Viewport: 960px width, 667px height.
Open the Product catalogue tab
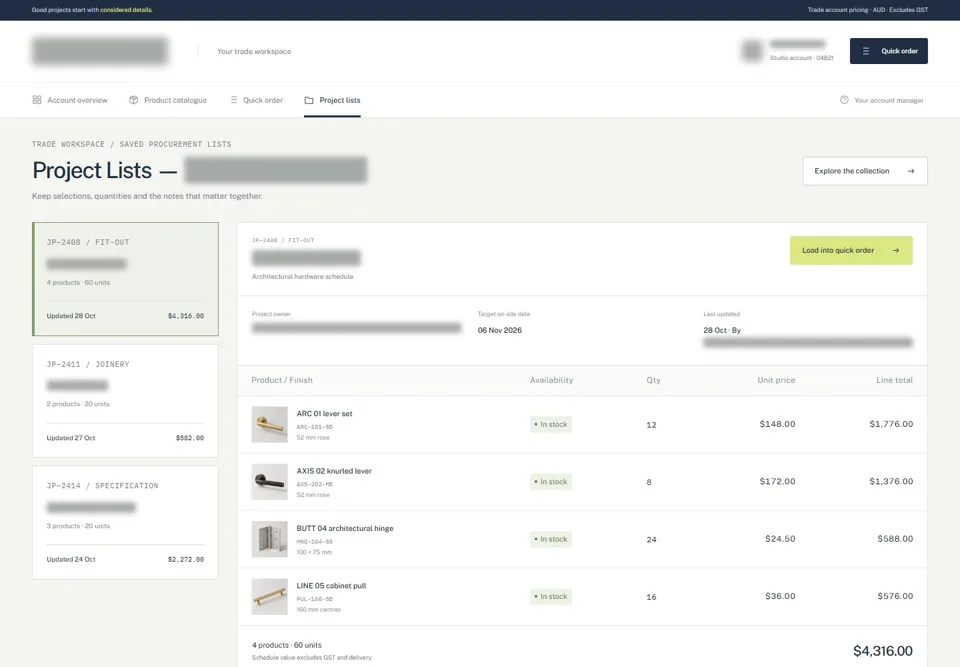[x=168, y=100]
